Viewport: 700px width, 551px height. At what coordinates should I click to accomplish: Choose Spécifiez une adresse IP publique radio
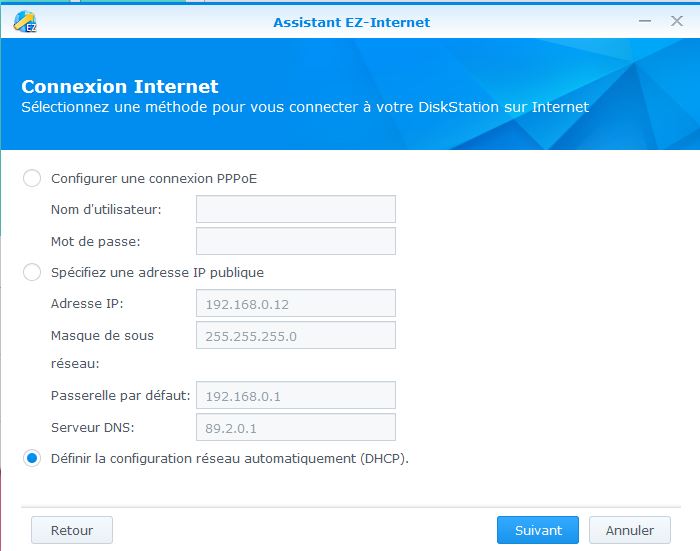pyautogui.click(x=32, y=272)
